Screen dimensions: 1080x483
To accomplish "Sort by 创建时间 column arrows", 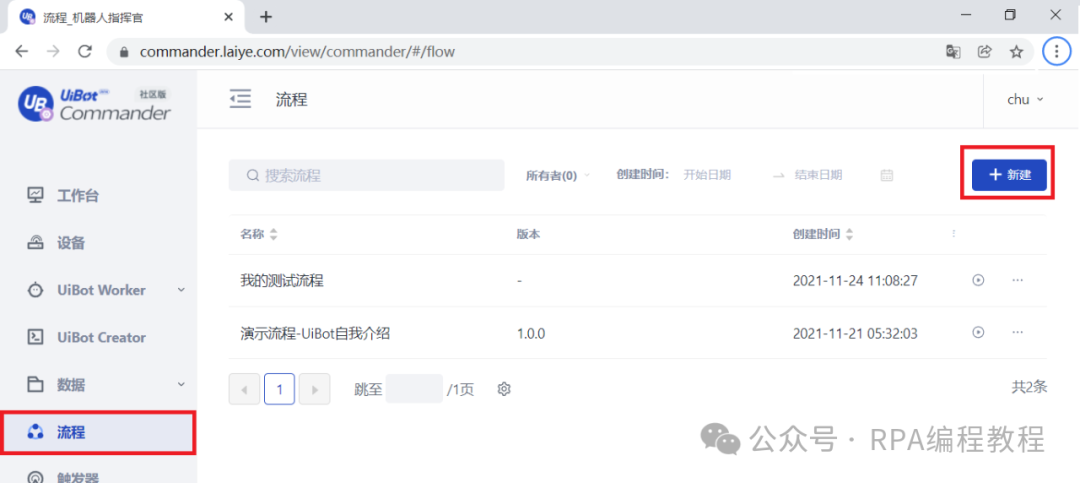I will [849, 234].
